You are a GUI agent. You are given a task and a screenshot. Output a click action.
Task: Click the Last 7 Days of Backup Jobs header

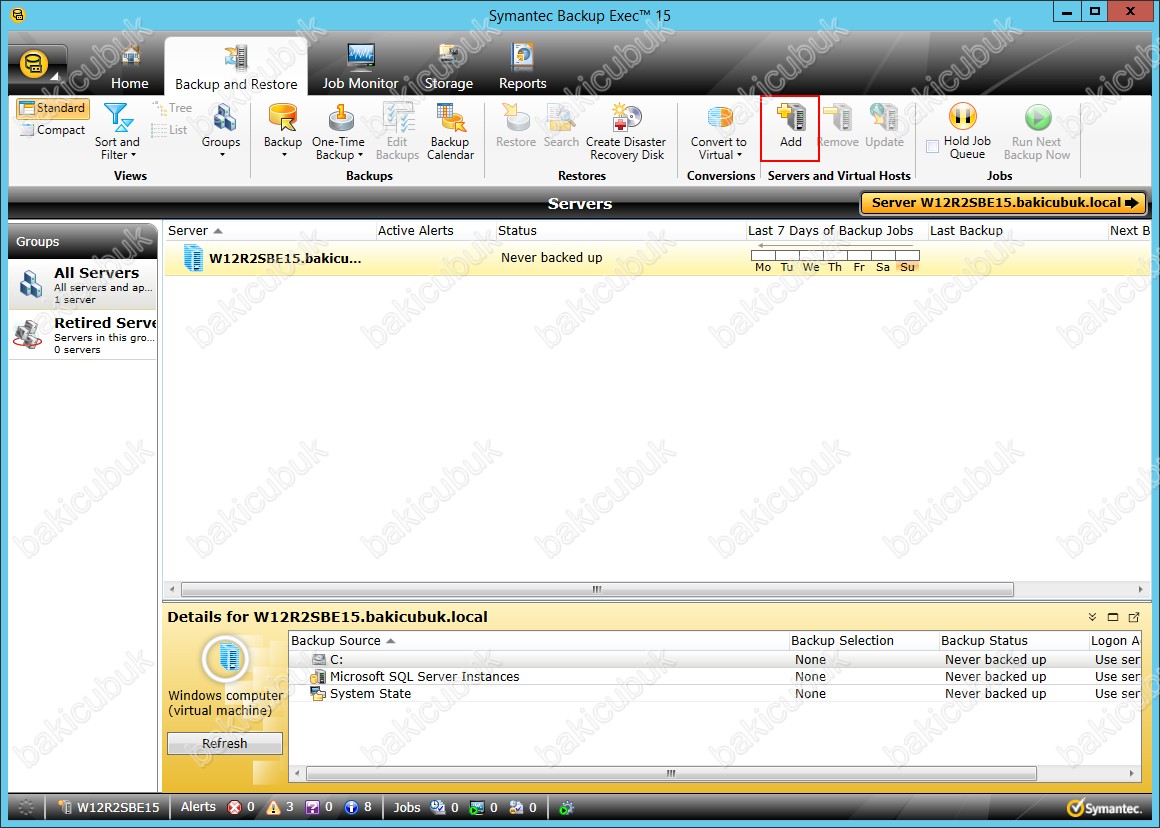pyautogui.click(x=837, y=231)
